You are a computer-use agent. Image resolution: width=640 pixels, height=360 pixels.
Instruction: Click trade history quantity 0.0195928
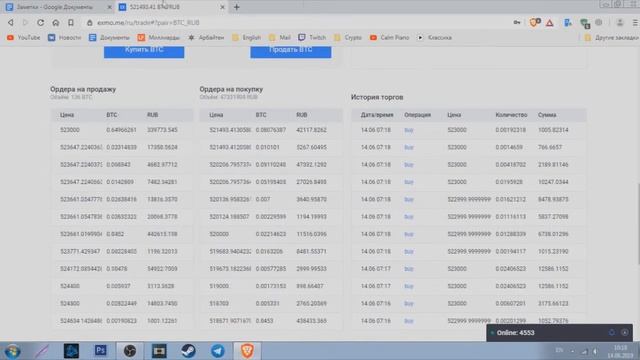509,182
